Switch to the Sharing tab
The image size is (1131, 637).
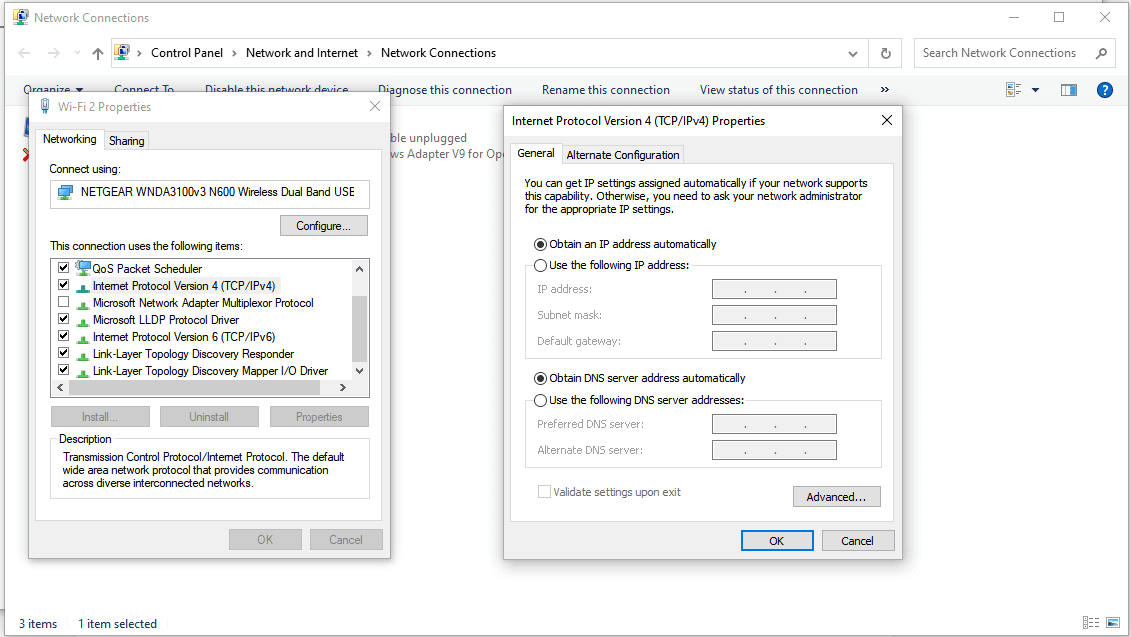(126, 140)
